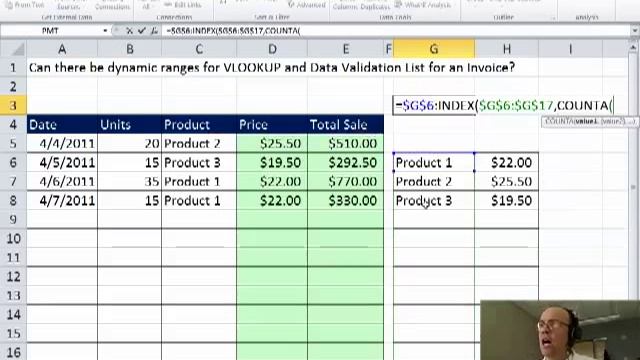The height and width of the screenshot is (360, 640).
Task: Click the title text cell in row 1
Action: pos(272,67)
